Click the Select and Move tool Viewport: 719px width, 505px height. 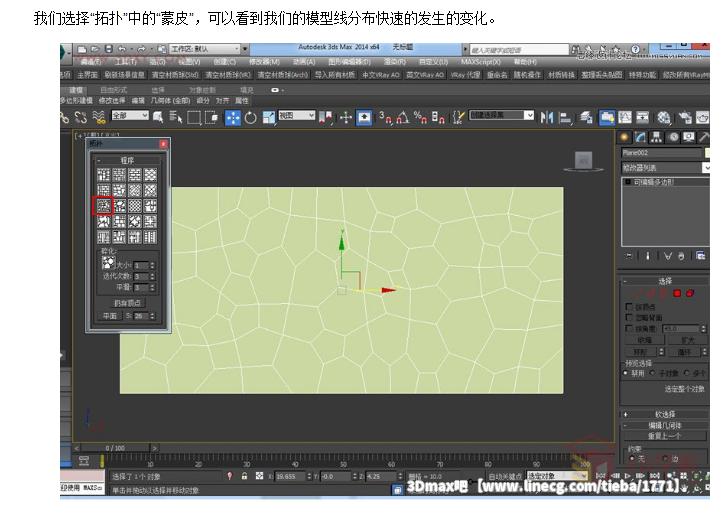point(233,117)
